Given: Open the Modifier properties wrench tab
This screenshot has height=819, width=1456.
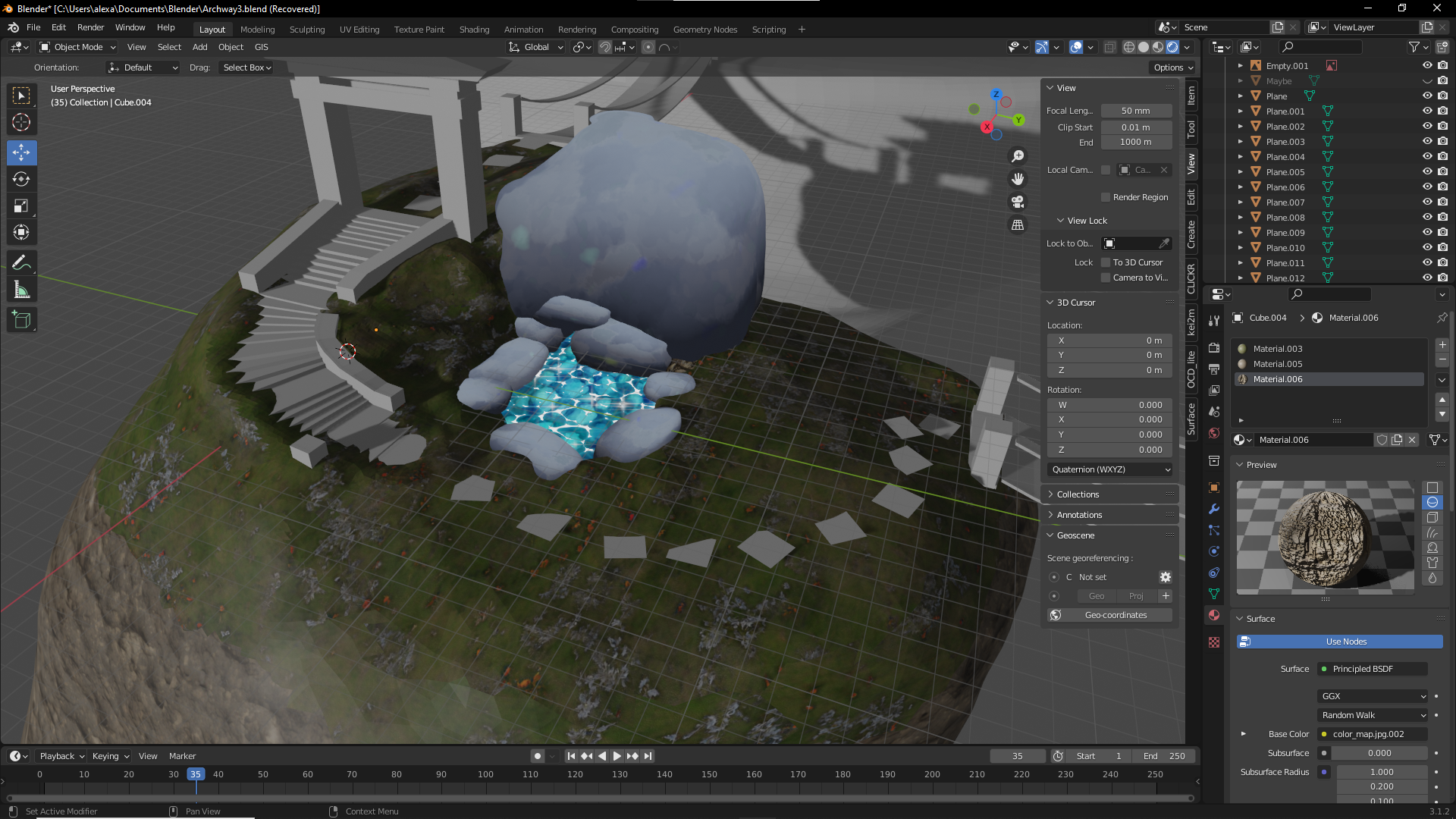Looking at the screenshot, I should click(x=1214, y=509).
